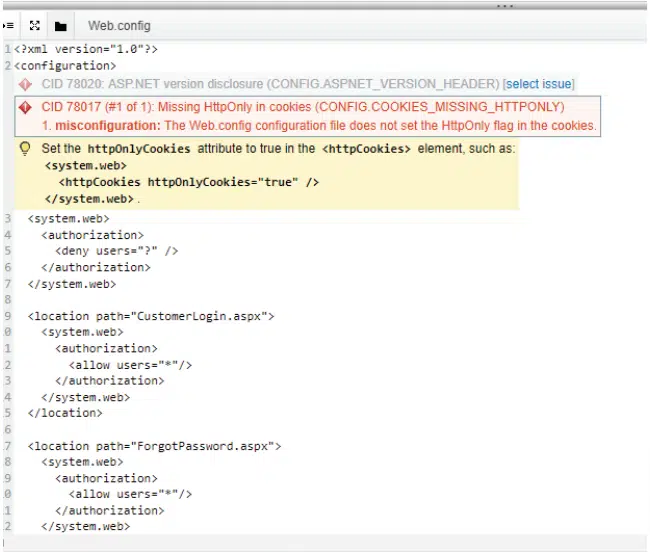Click the three-dot panel drag handle at top
Image resolution: width=650 pixels, height=552 pixels.
(505, 6)
